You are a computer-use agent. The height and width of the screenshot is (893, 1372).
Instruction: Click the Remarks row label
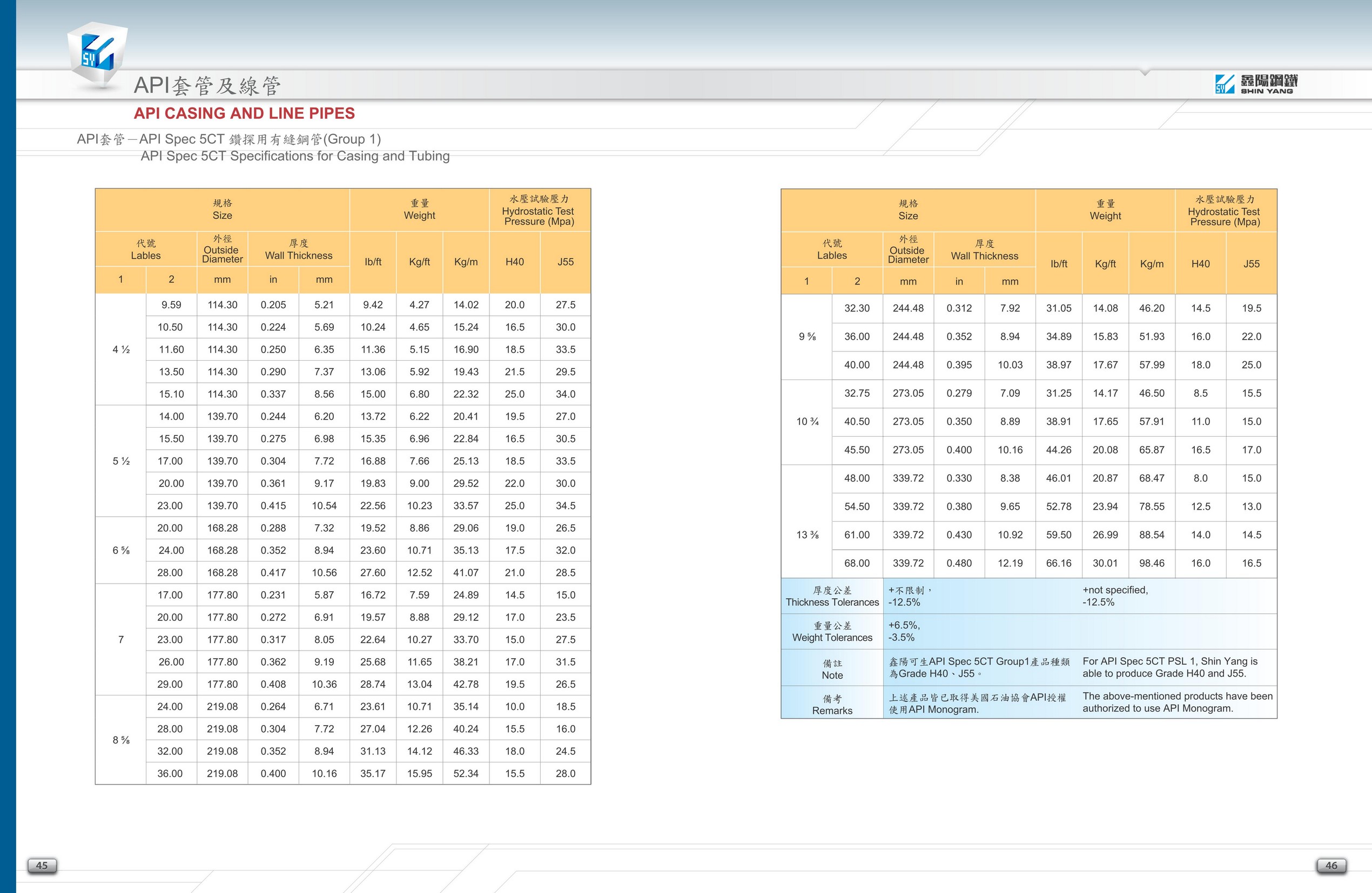pos(832,705)
